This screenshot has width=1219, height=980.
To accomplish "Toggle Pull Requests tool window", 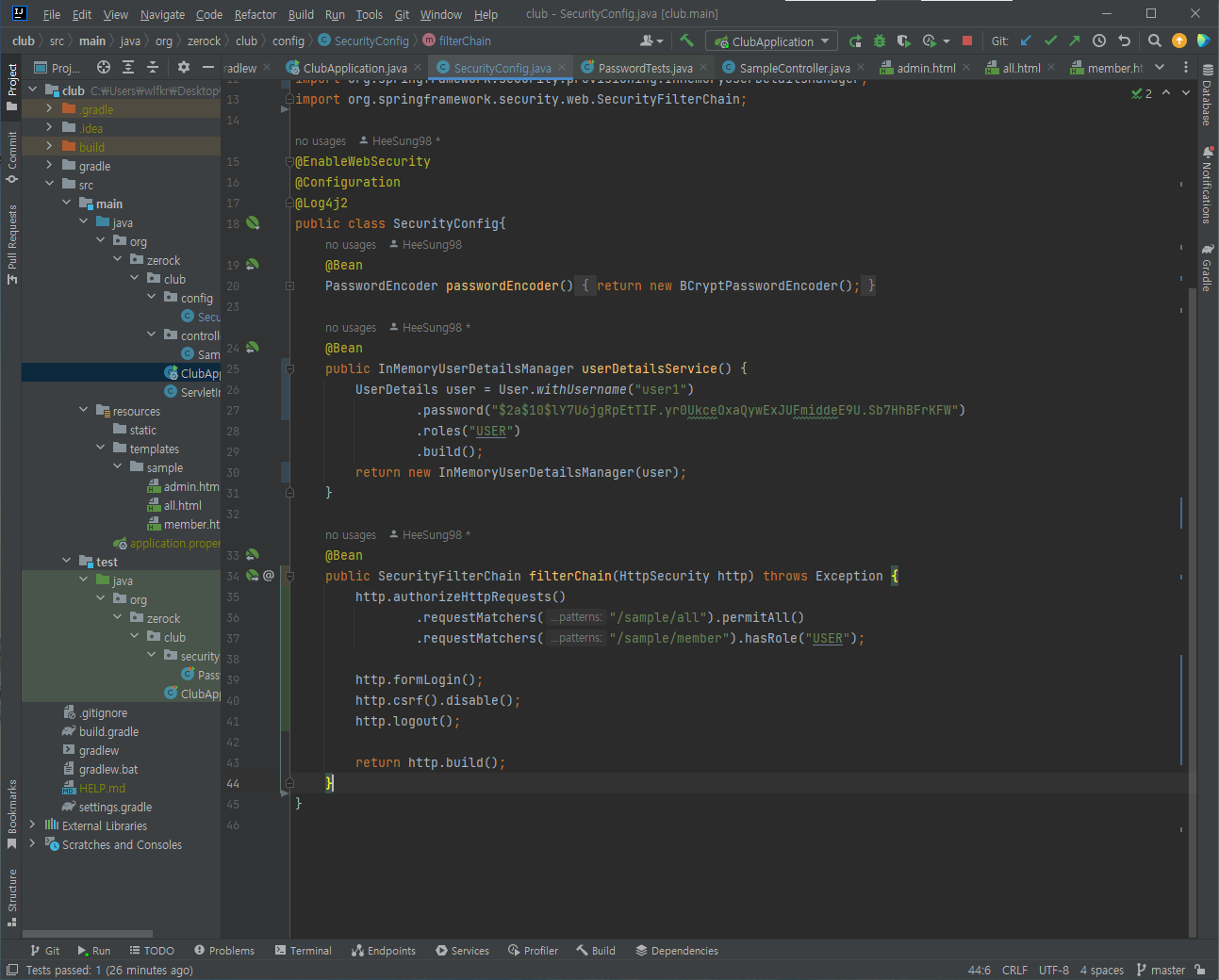I will point(11,244).
